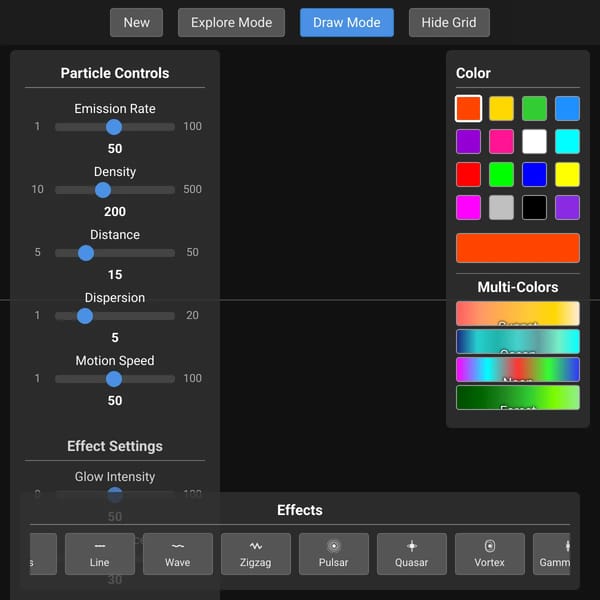This screenshot has height=600, width=600.
Task: Pick the dark purple color swatch
Action: pos(468,142)
